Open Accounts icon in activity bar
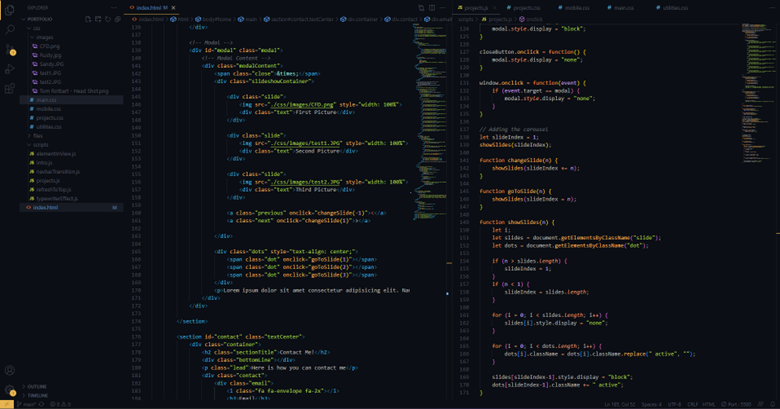 point(10,371)
